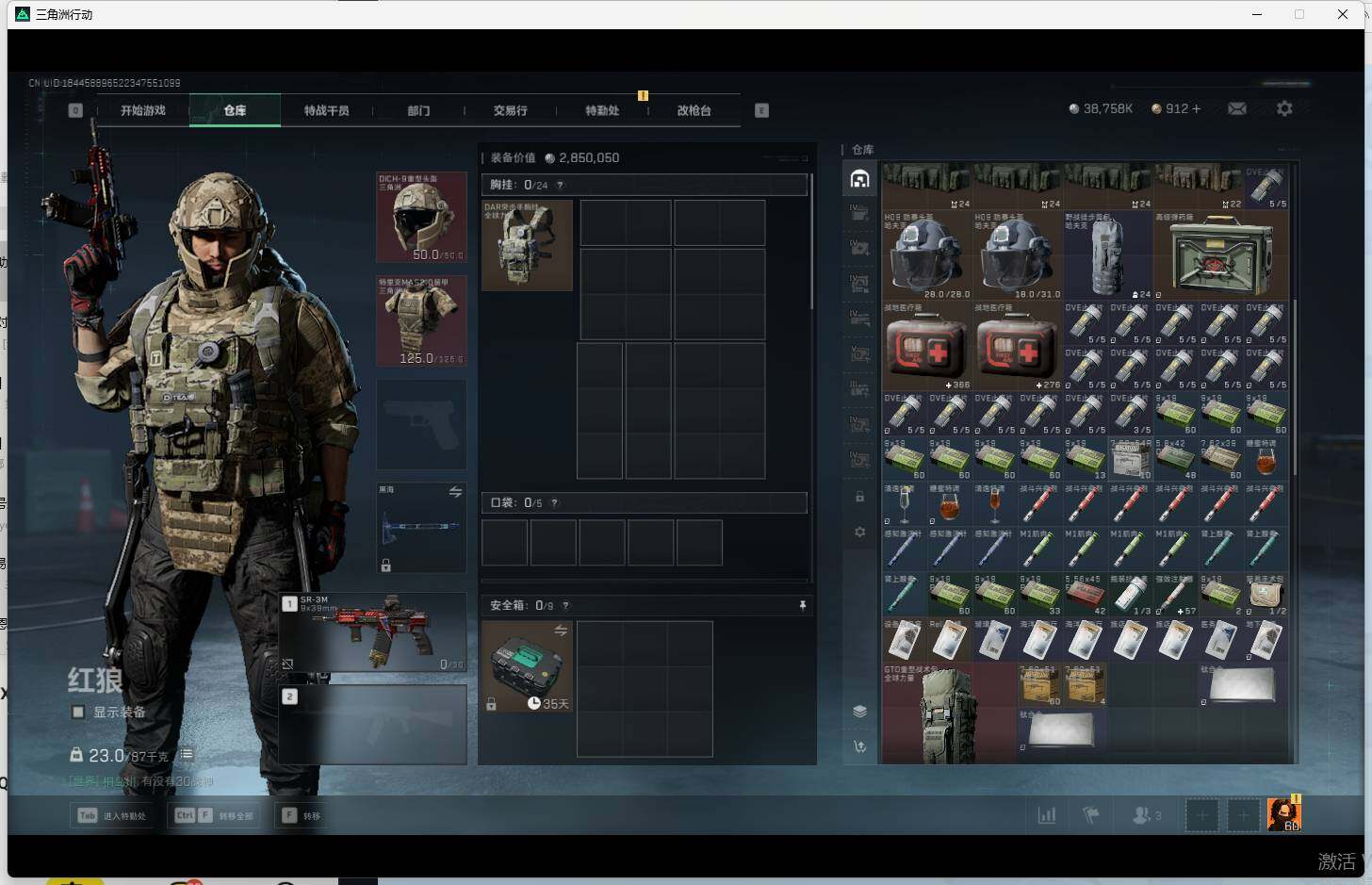Click the Q previous-tab key icon
This screenshot has width=1372, height=885.
click(x=75, y=110)
